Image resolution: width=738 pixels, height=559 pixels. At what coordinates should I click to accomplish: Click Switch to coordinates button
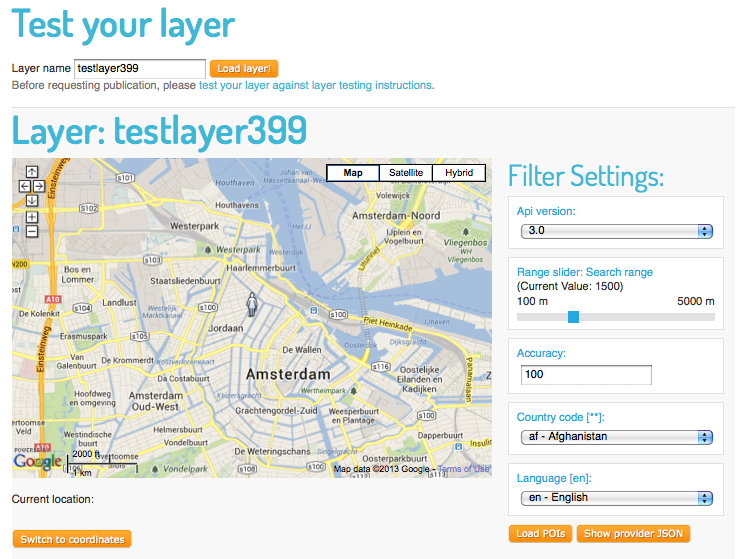[x=72, y=539]
